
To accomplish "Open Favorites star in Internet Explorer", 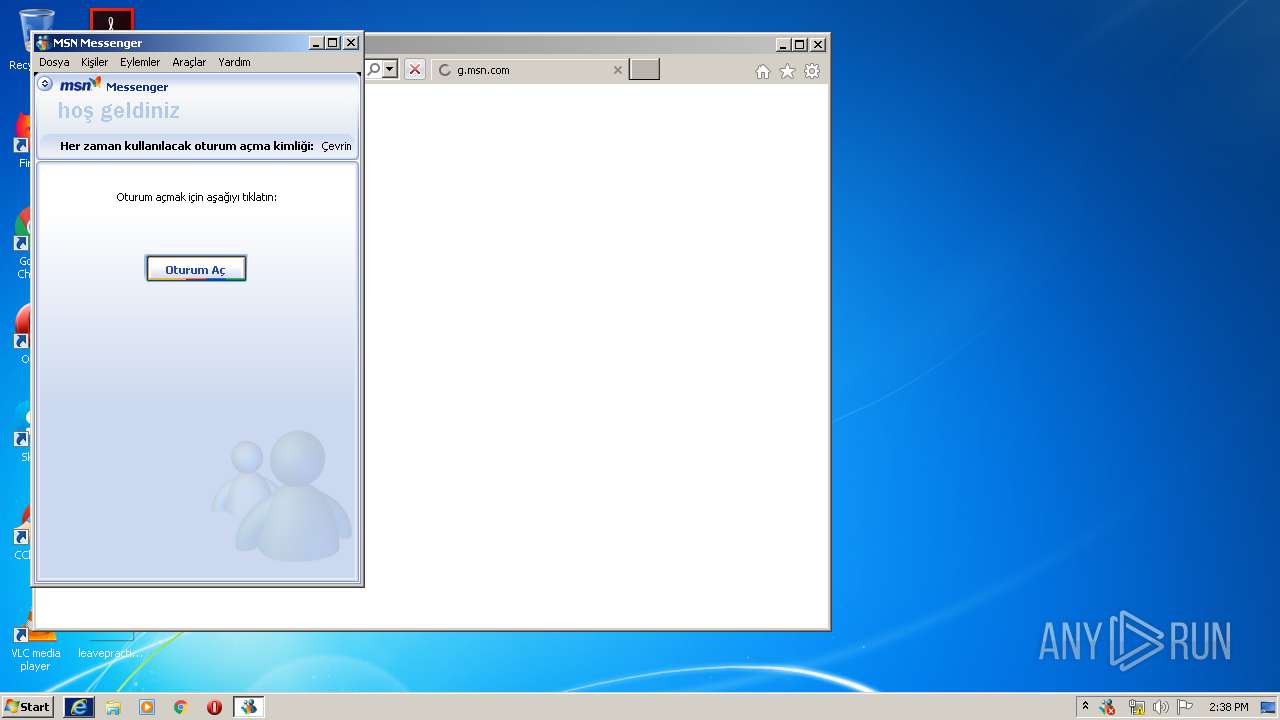I will click(x=787, y=71).
